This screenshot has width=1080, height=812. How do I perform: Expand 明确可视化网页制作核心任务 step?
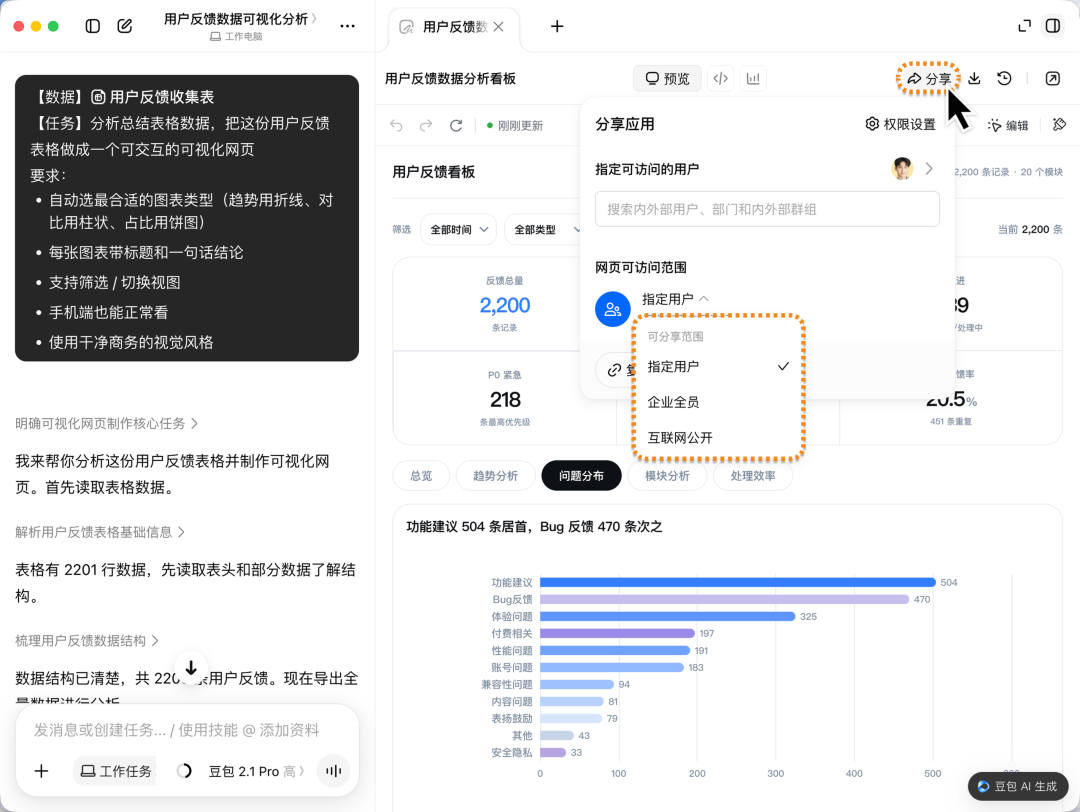(x=107, y=424)
